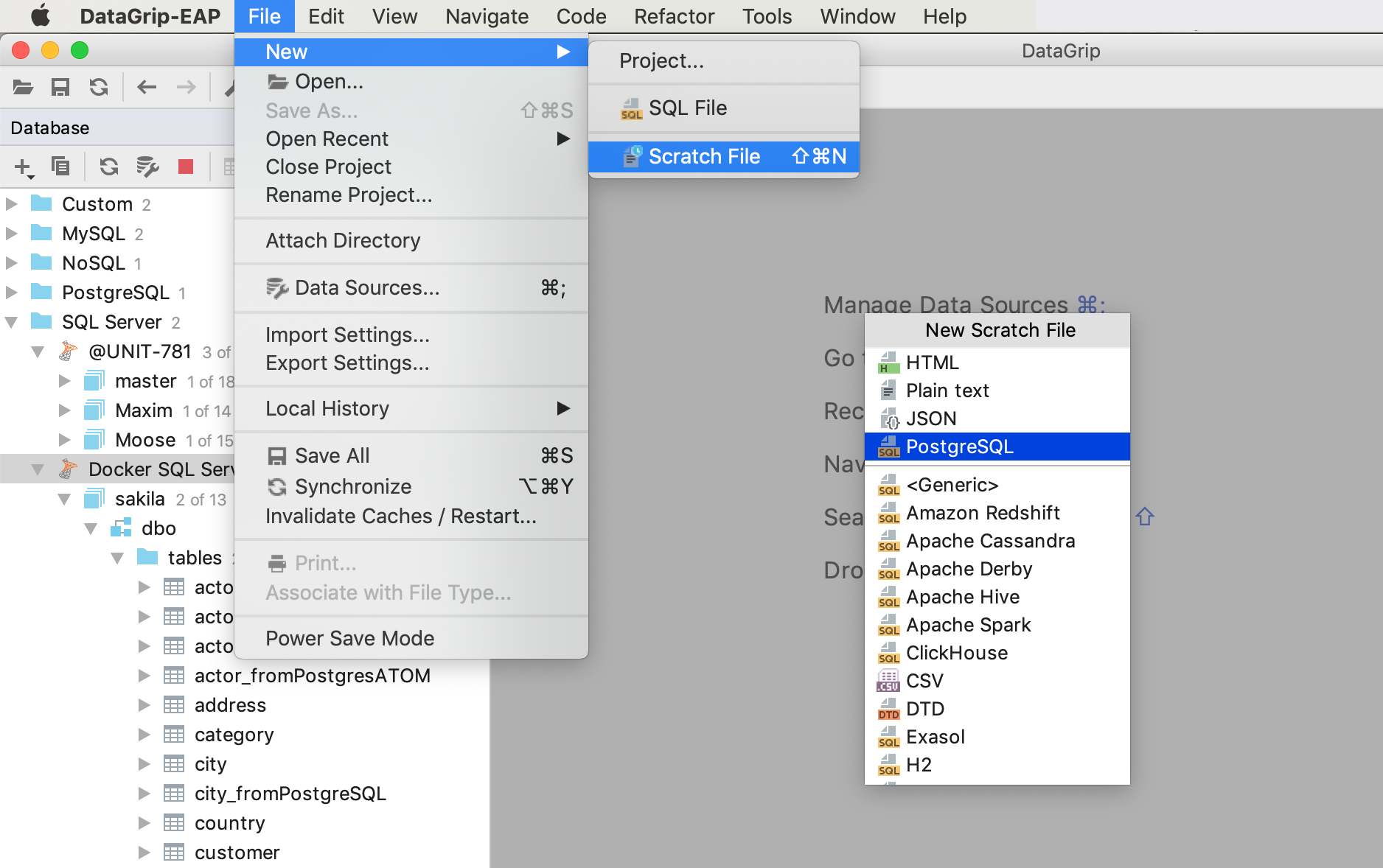Click the Duplicate icon in the Database toolbar
This screenshot has width=1383, height=868.
(x=60, y=167)
